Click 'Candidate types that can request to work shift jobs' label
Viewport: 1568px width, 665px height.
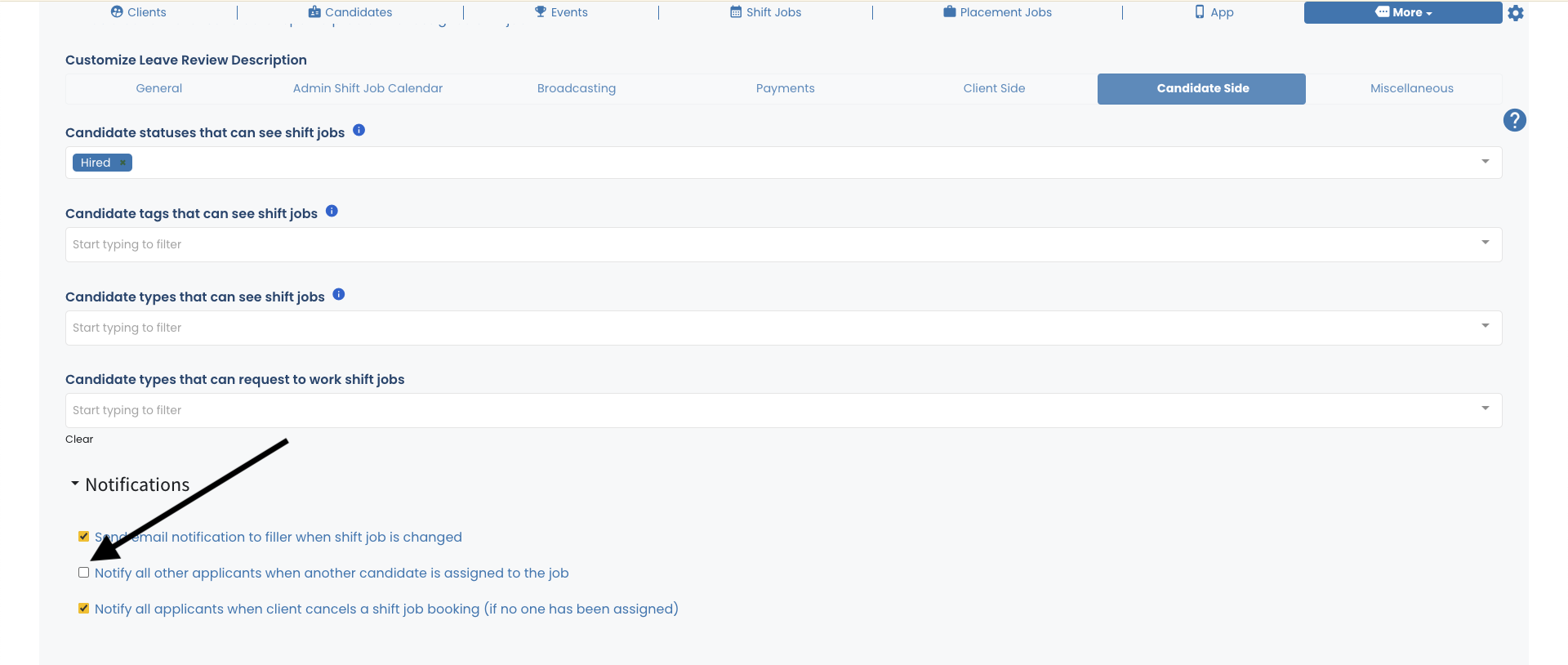pos(235,379)
